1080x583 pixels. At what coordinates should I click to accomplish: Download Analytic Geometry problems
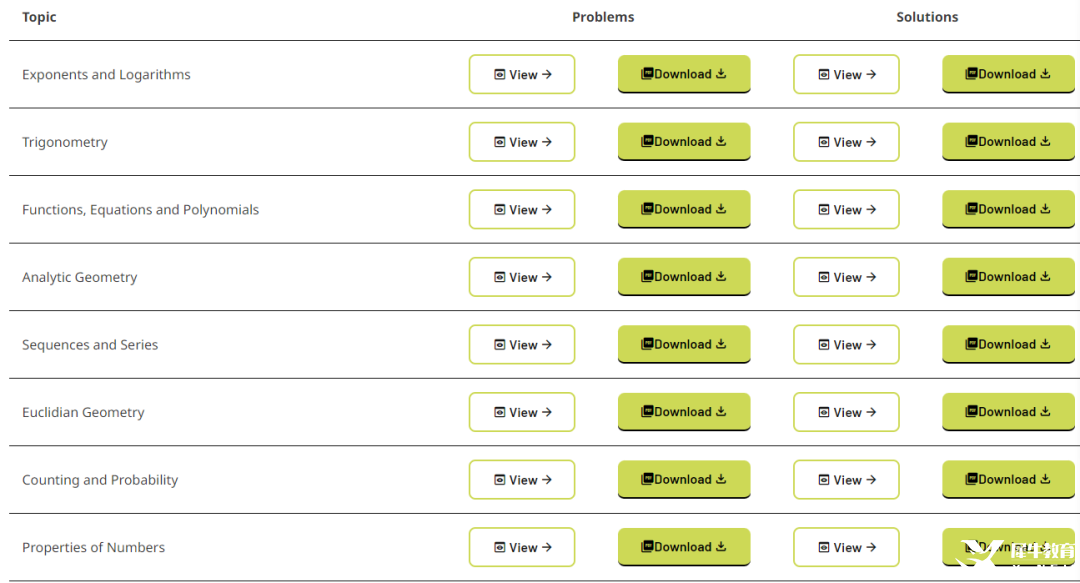pyautogui.click(x=684, y=276)
